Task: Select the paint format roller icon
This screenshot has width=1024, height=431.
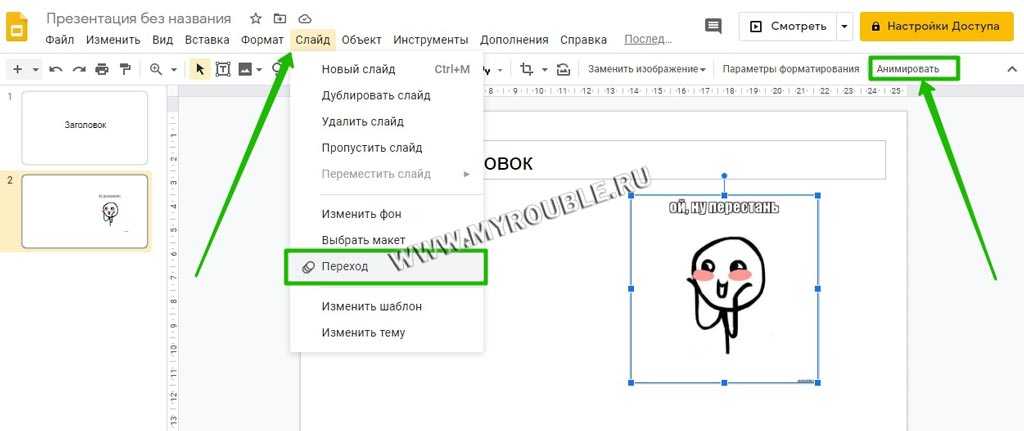Action: [x=125, y=69]
